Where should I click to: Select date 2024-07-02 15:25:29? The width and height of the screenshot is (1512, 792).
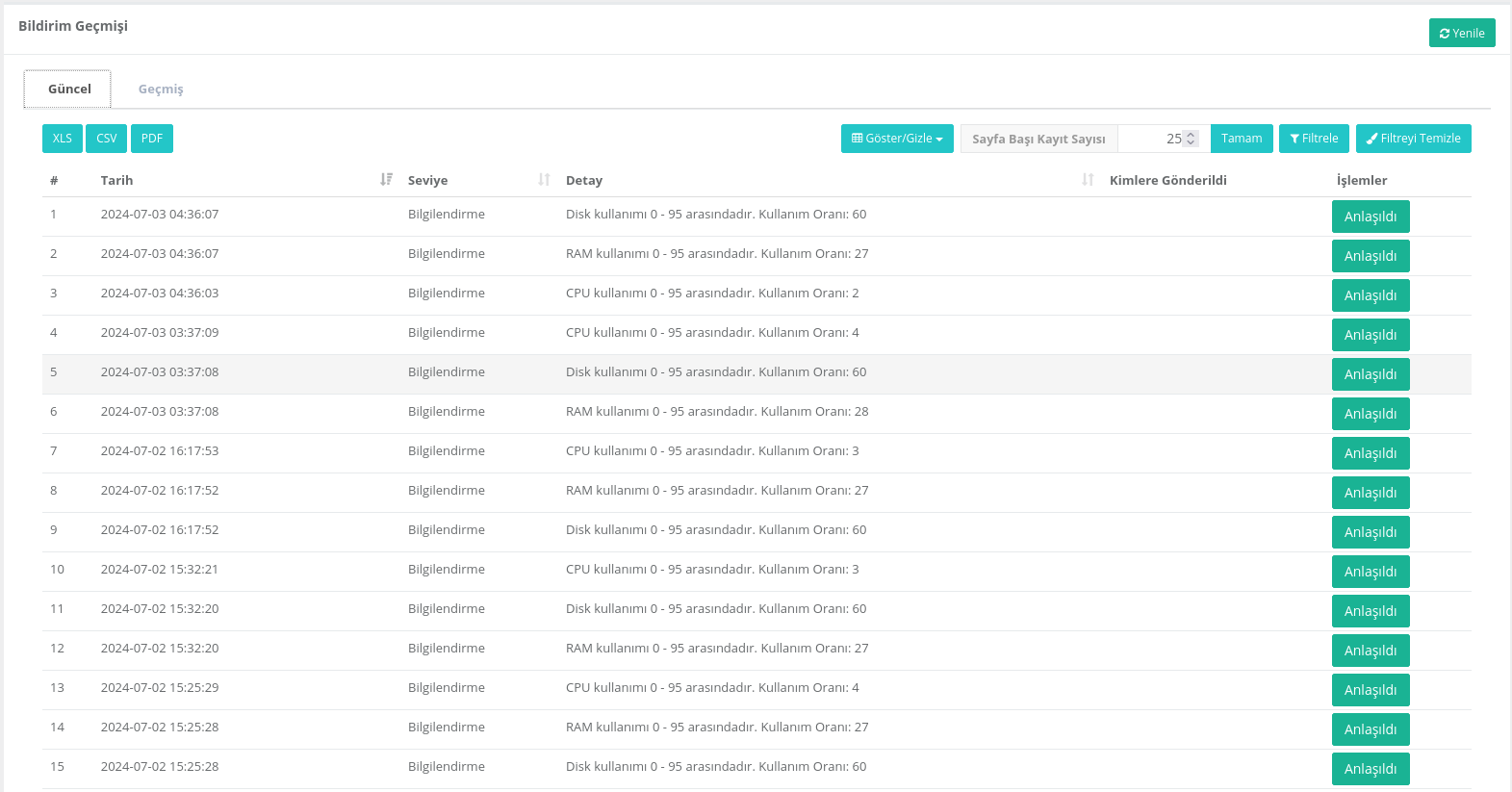pyautogui.click(x=160, y=688)
